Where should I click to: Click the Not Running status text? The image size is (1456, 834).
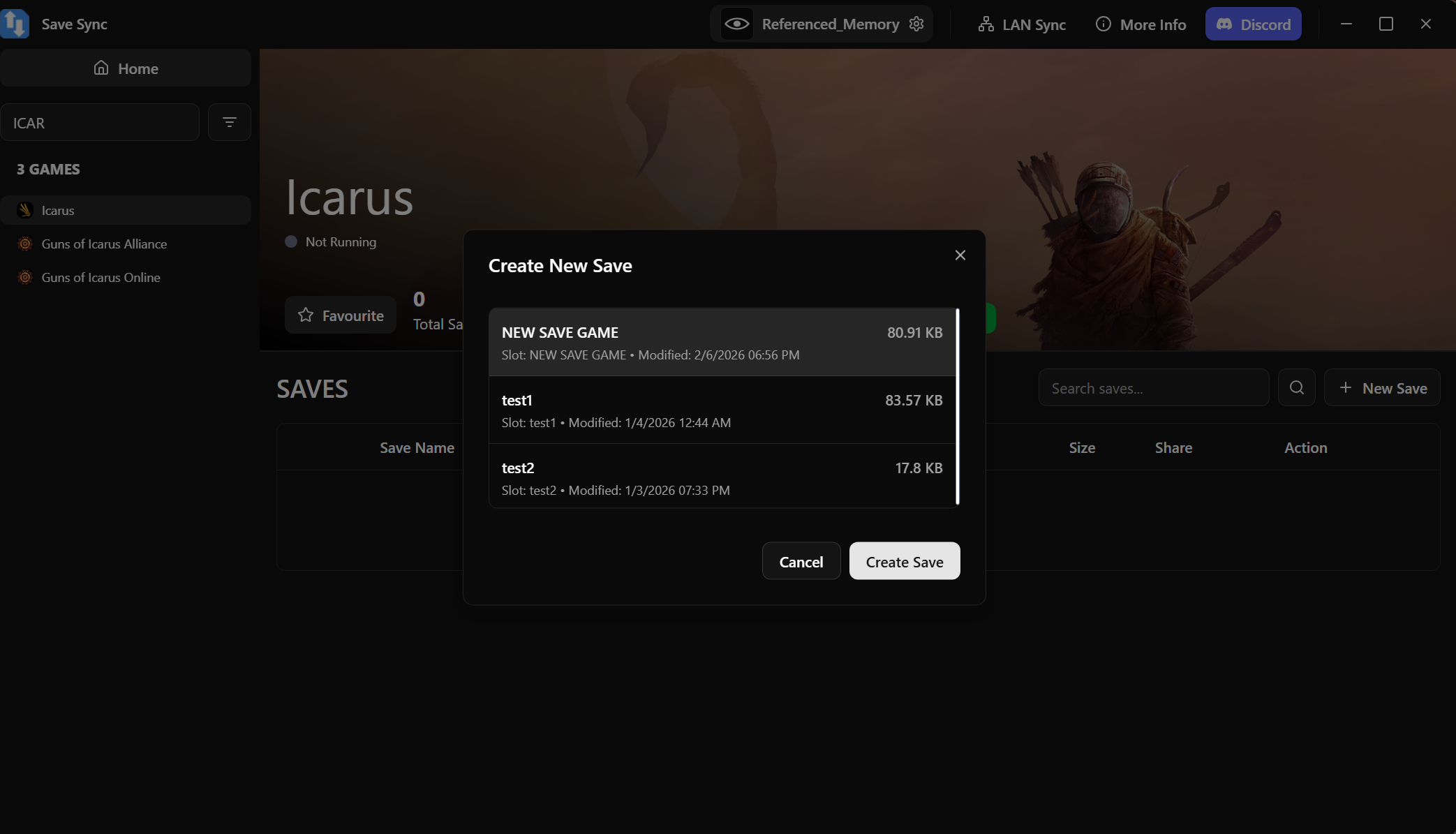point(341,242)
